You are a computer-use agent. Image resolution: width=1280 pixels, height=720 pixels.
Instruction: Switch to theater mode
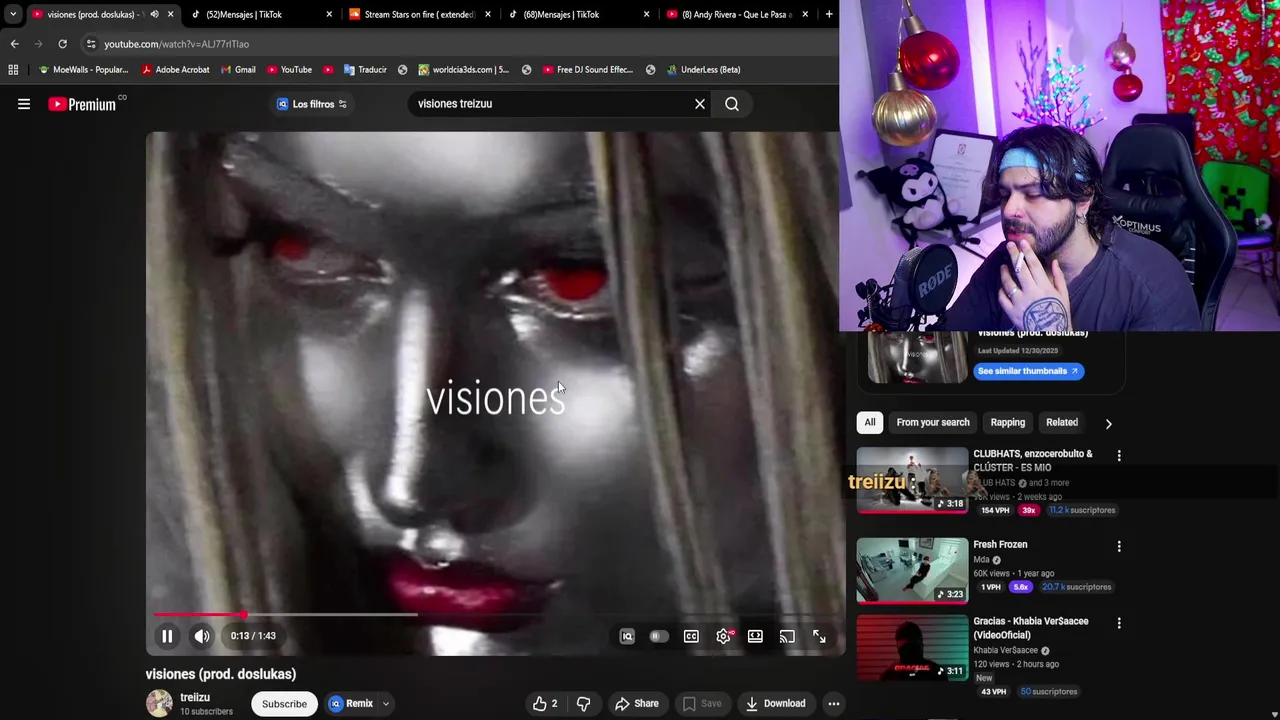coord(755,636)
